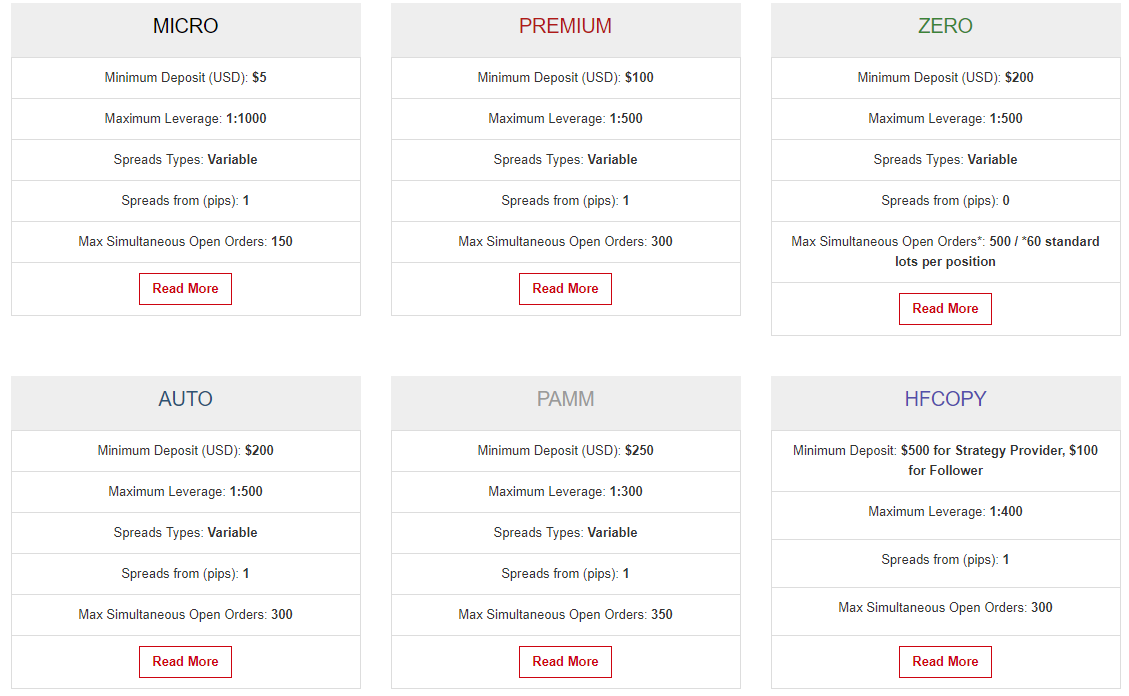Screen dimensions: 1129x696
Task: Select the HFCOPY account heading
Action: (945, 399)
